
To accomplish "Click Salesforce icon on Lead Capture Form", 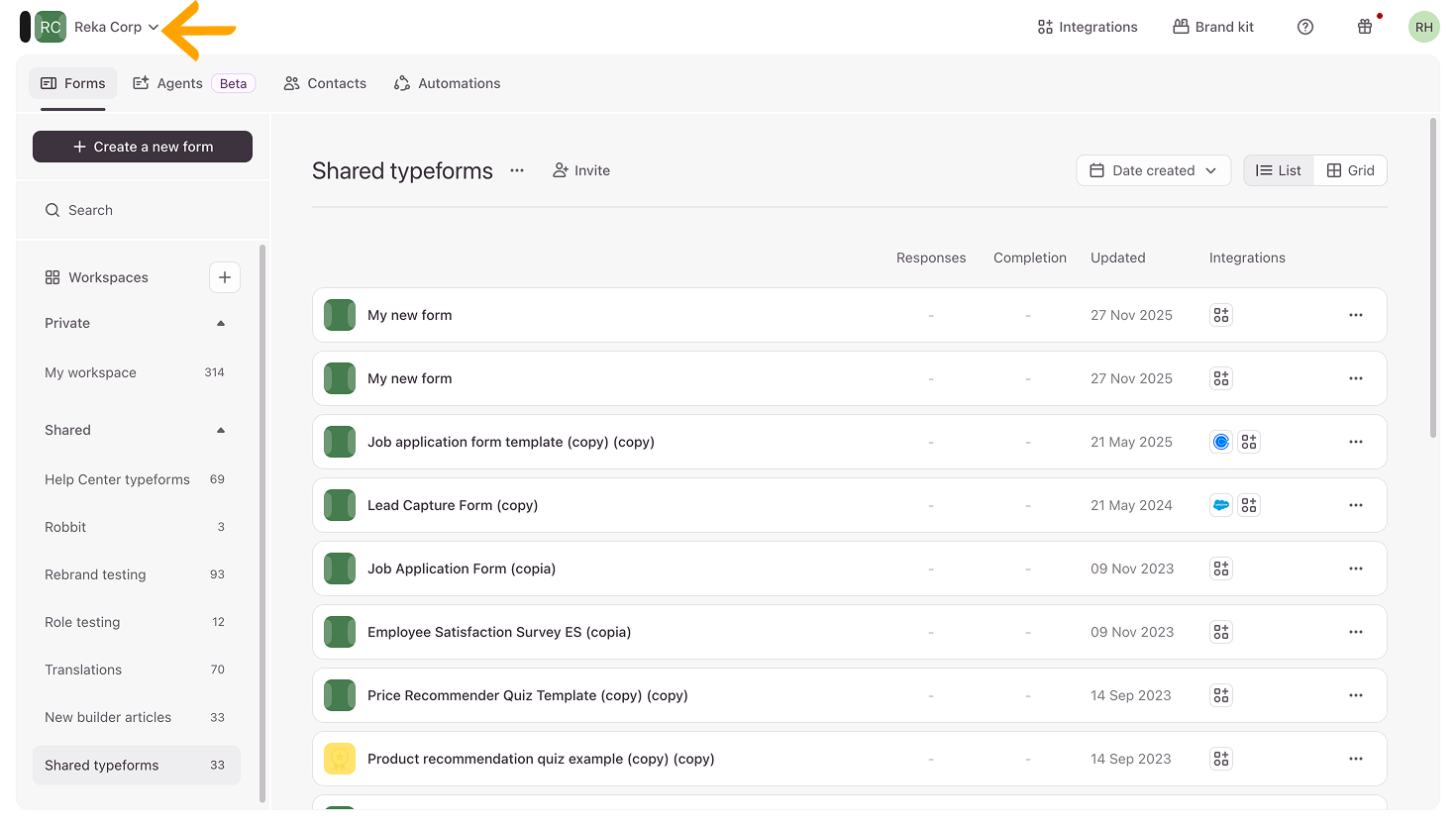I will point(1221,505).
